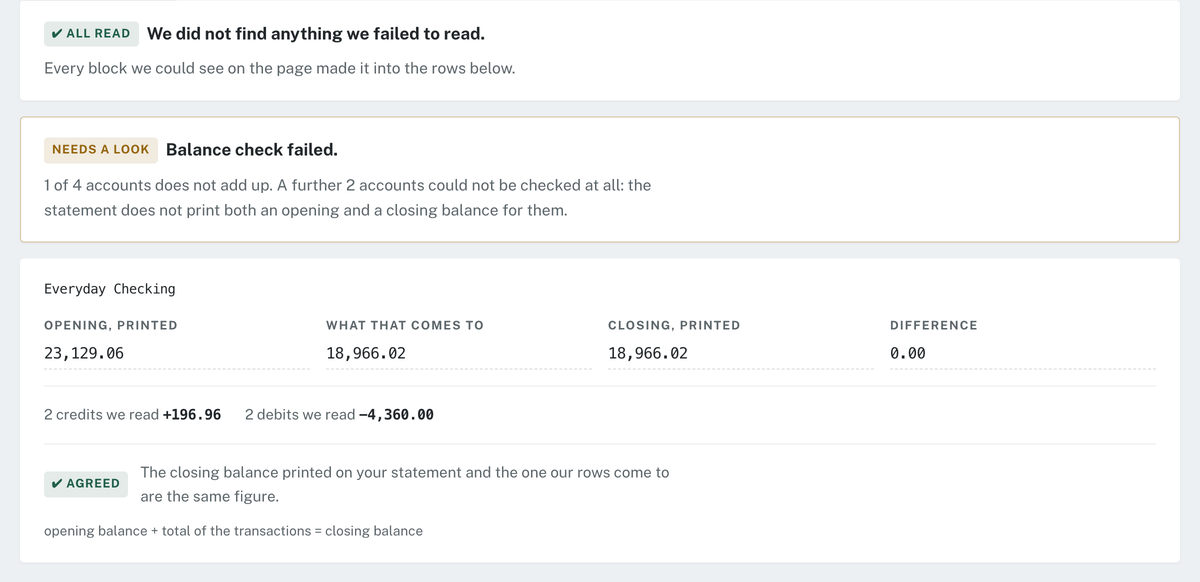Click the difference value 0.00

coord(908,353)
